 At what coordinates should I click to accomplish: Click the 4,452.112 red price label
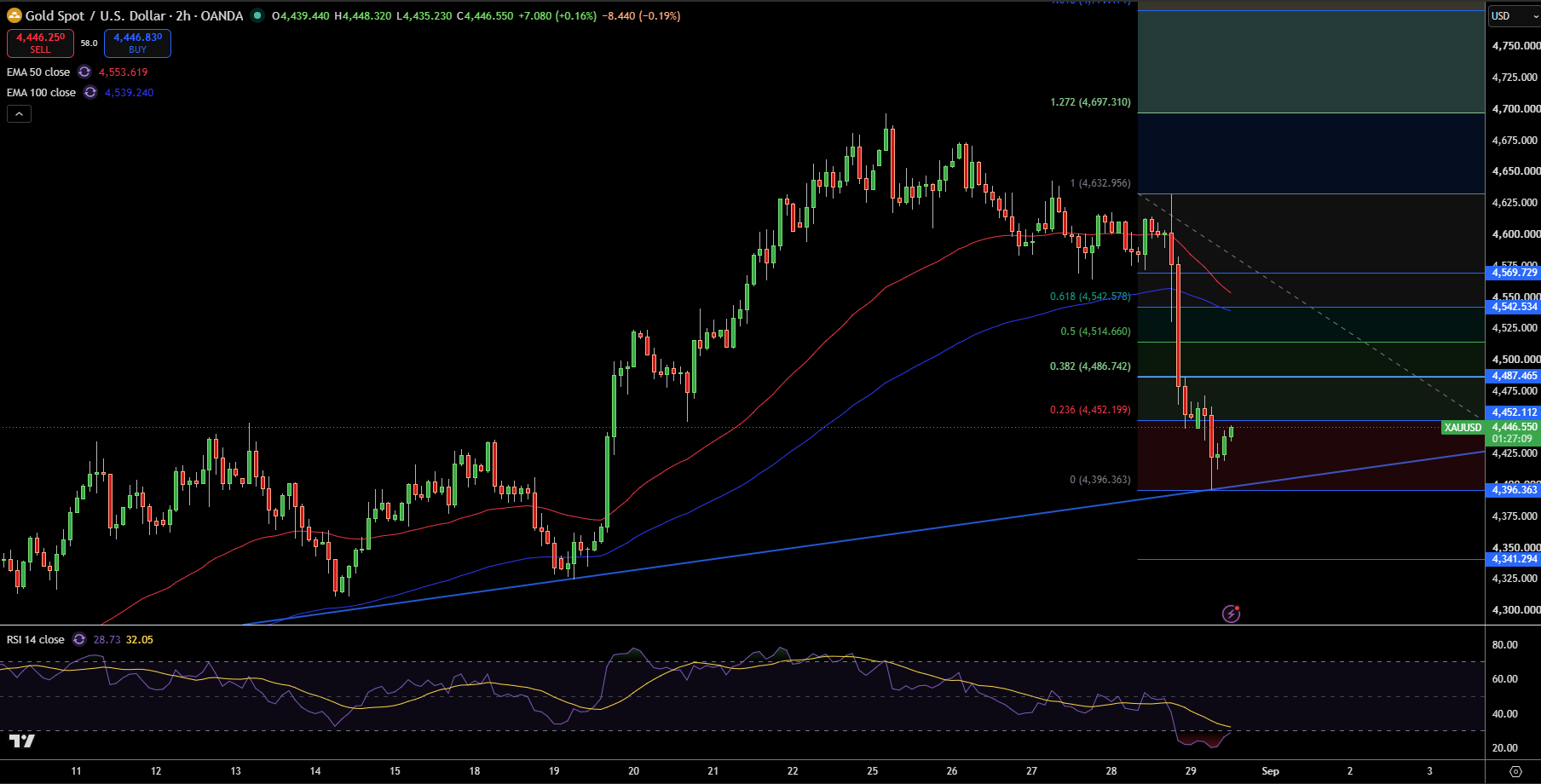click(1514, 412)
